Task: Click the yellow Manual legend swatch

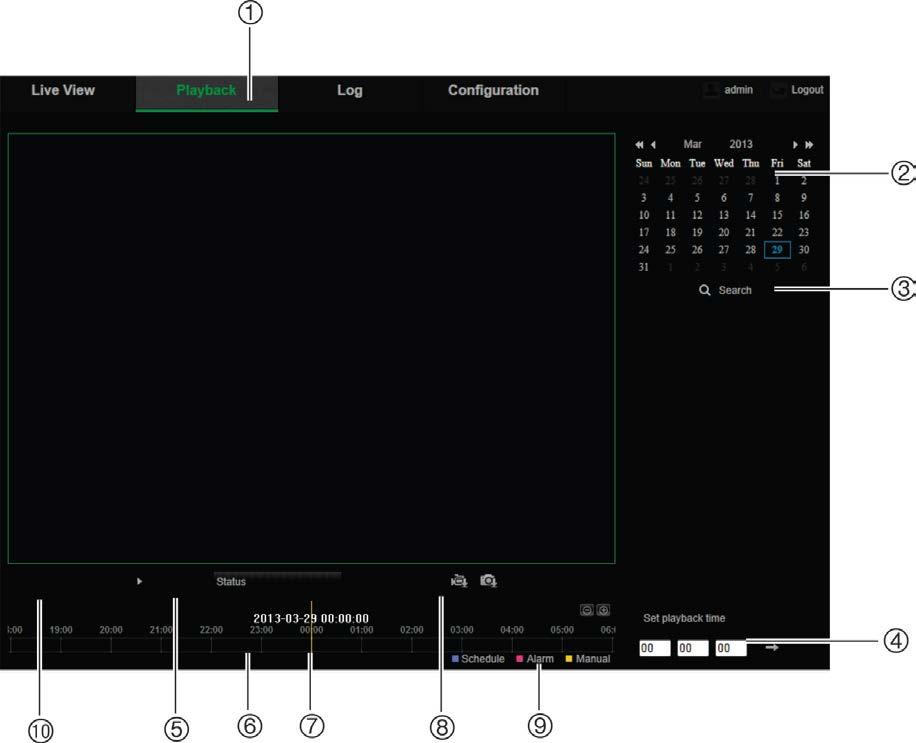Action: [569, 659]
